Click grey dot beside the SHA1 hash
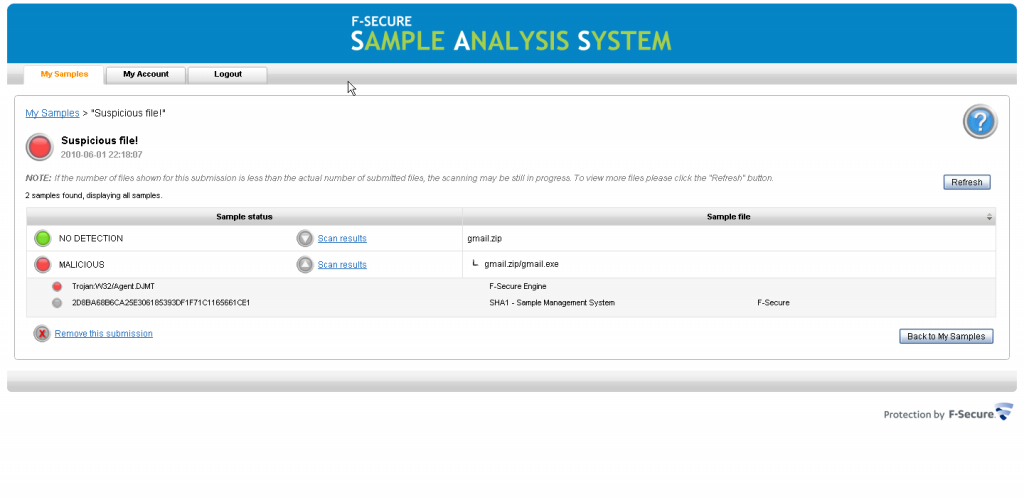This screenshot has width=1024, height=502. pyautogui.click(x=57, y=303)
